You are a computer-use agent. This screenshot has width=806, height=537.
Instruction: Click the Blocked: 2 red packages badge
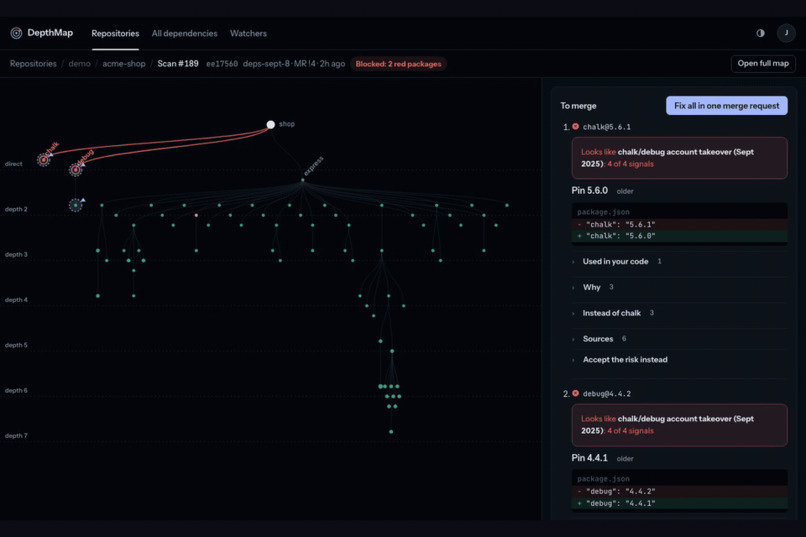pyautogui.click(x=398, y=64)
